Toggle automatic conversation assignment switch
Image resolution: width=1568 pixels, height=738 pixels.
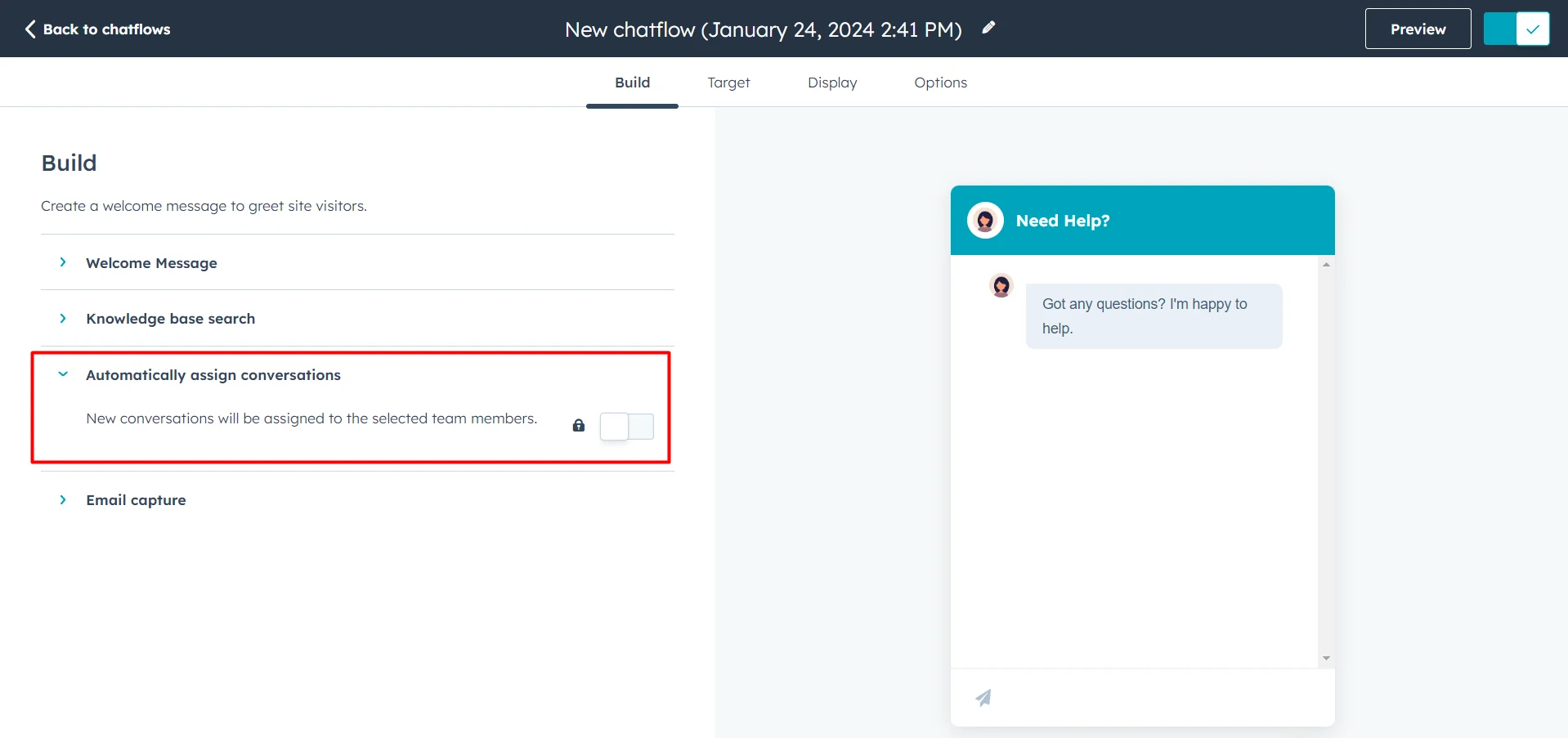[x=626, y=426]
